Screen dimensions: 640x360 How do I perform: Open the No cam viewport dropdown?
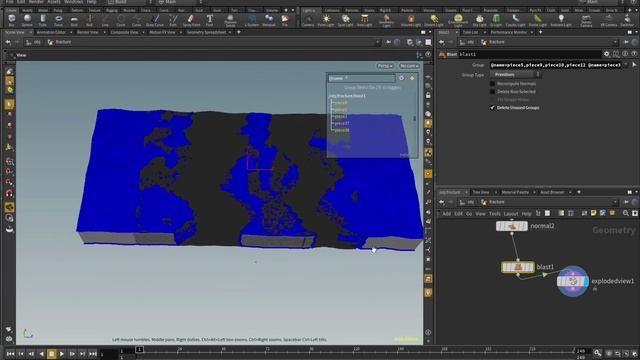(x=409, y=66)
